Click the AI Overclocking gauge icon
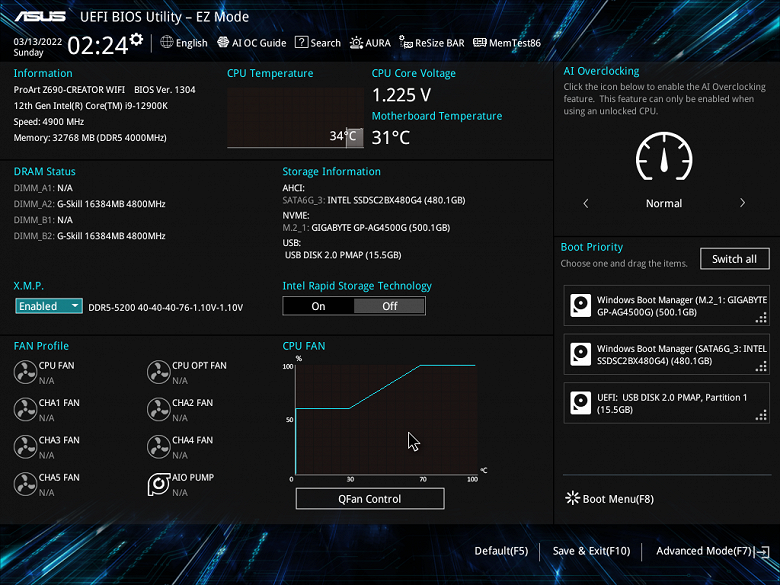 coord(664,156)
